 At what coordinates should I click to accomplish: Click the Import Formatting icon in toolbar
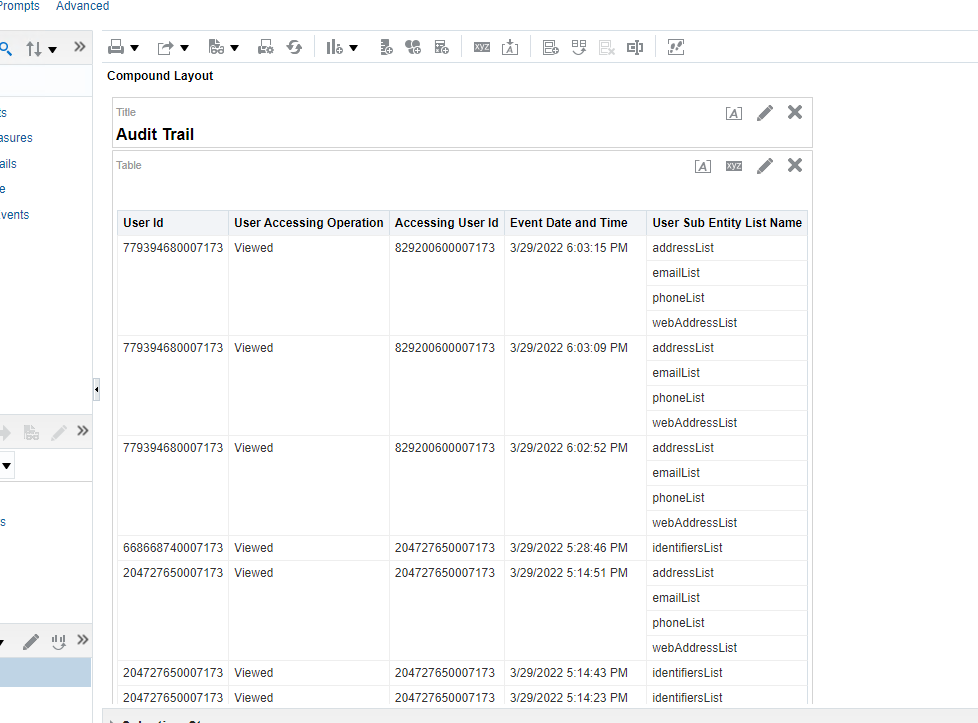pos(510,47)
